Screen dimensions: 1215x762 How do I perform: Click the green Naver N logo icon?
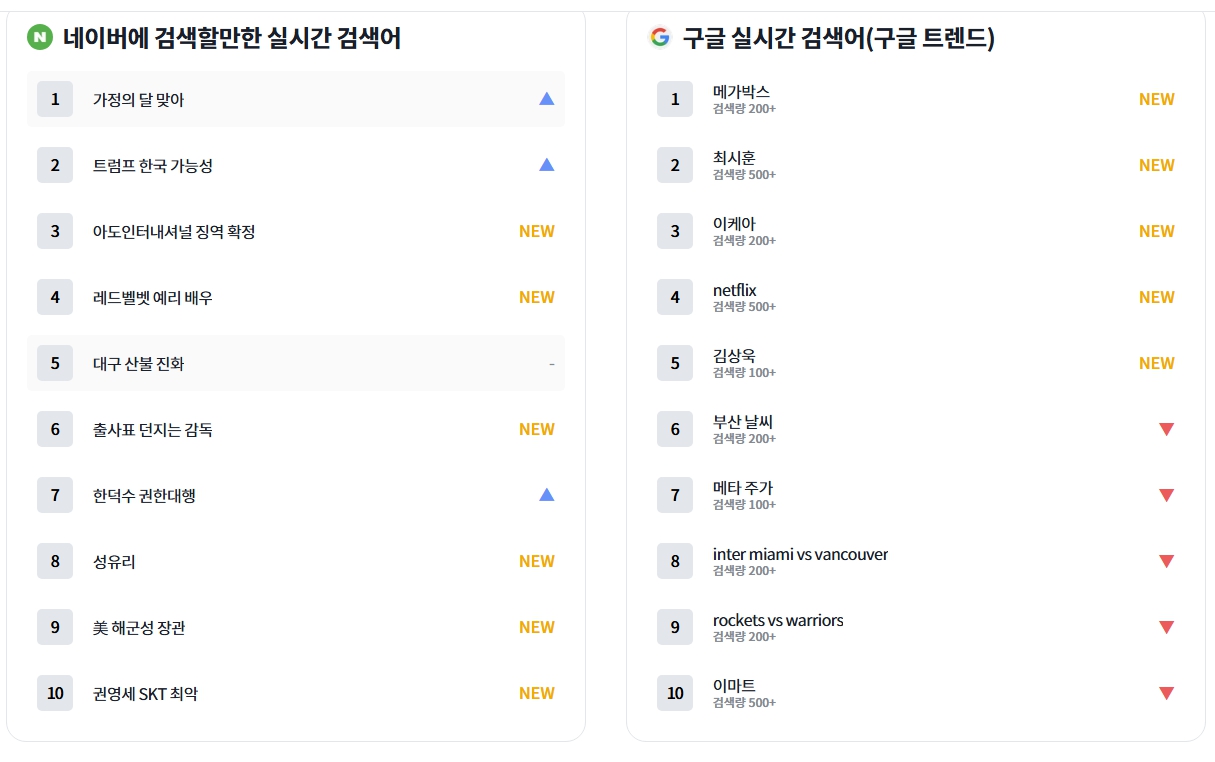pyautogui.click(x=40, y=38)
